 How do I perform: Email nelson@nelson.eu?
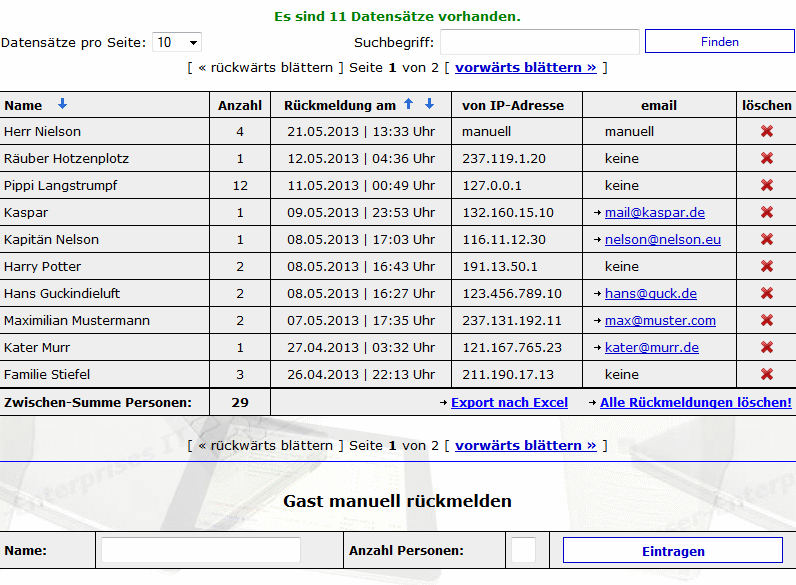point(662,239)
